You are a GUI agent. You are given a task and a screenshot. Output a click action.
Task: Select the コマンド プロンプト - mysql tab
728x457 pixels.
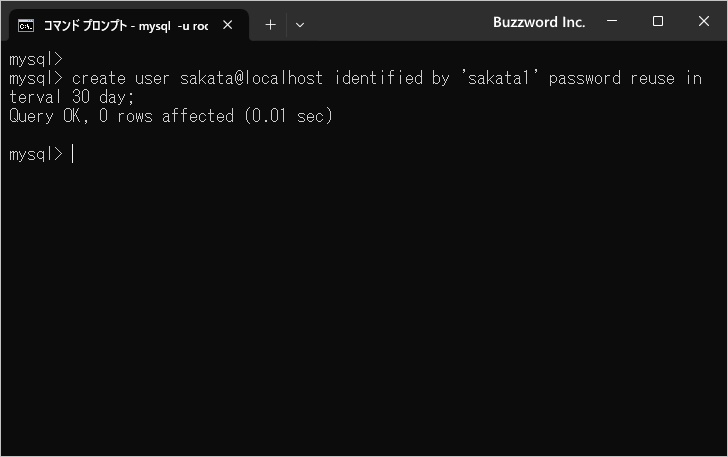coord(125,25)
